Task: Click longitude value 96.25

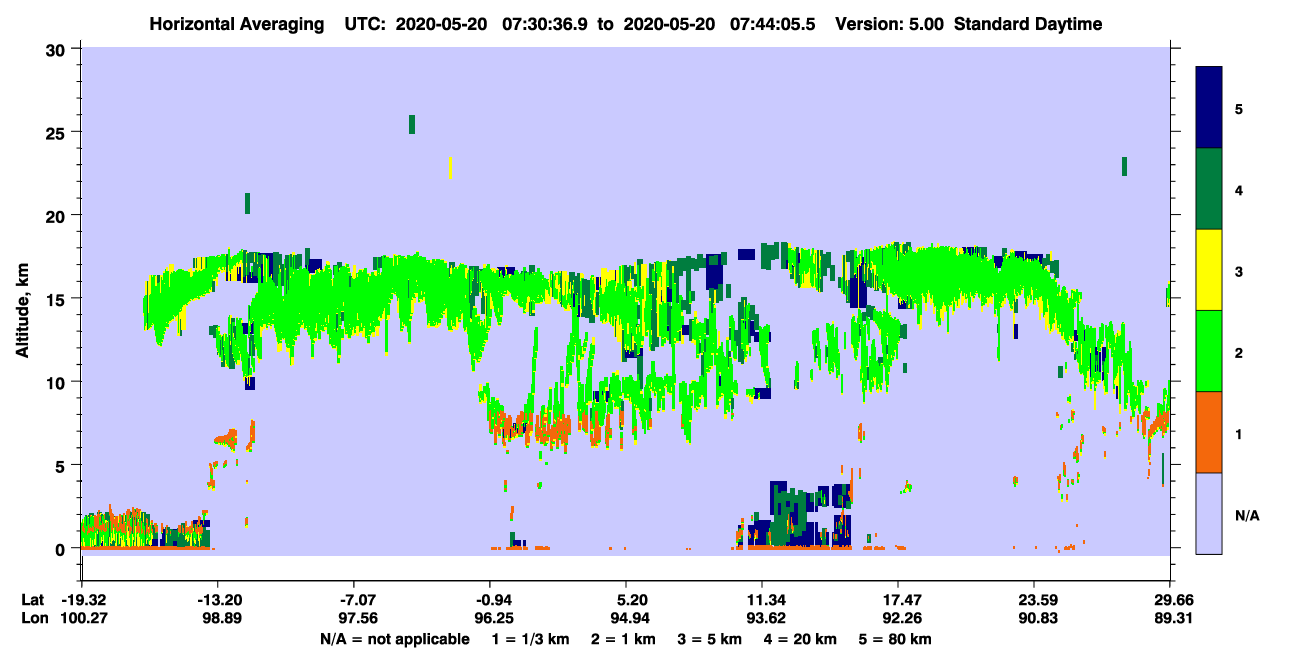Action: [493, 618]
